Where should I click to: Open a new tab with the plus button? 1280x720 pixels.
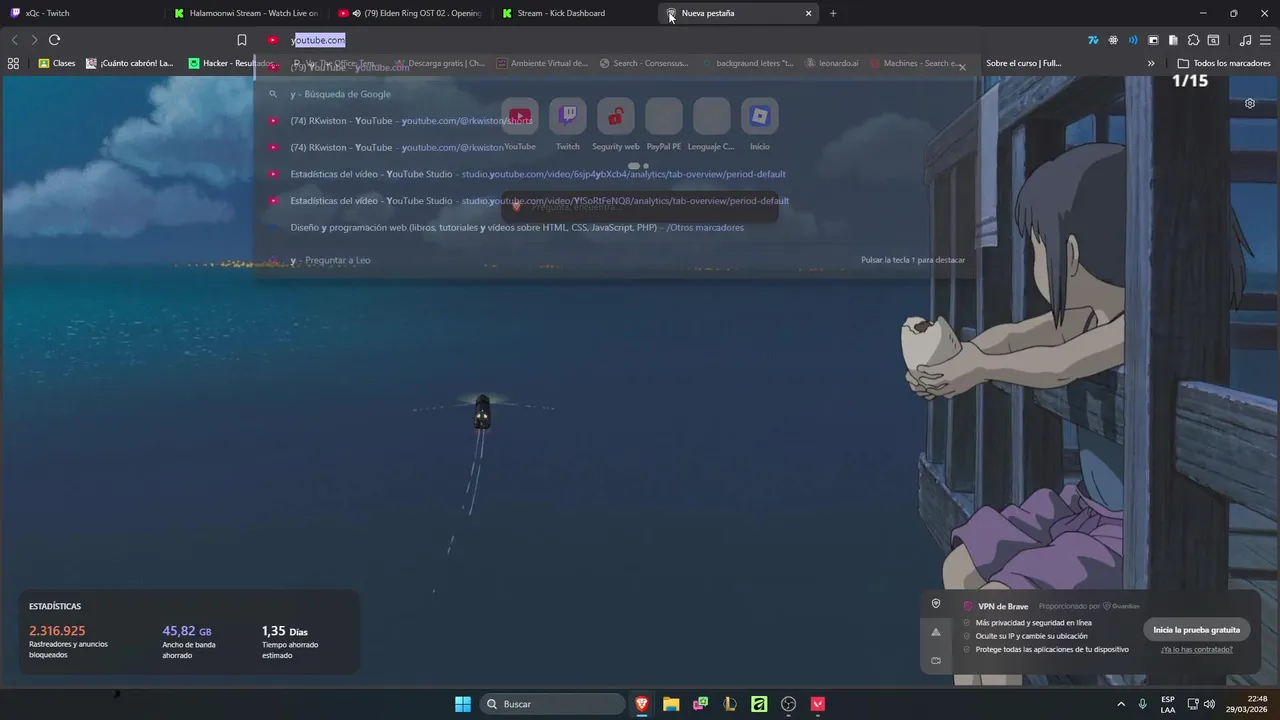pos(833,13)
